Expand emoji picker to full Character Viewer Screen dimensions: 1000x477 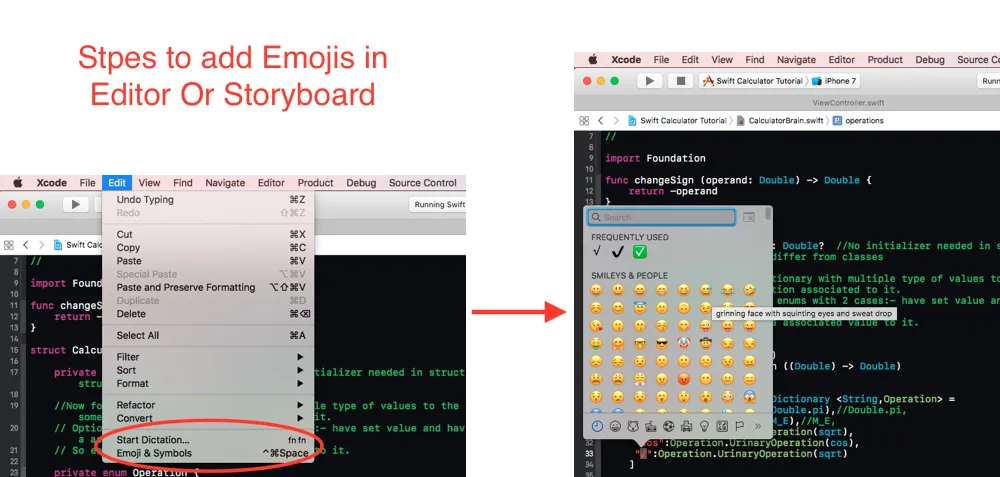[x=749, y=217]
